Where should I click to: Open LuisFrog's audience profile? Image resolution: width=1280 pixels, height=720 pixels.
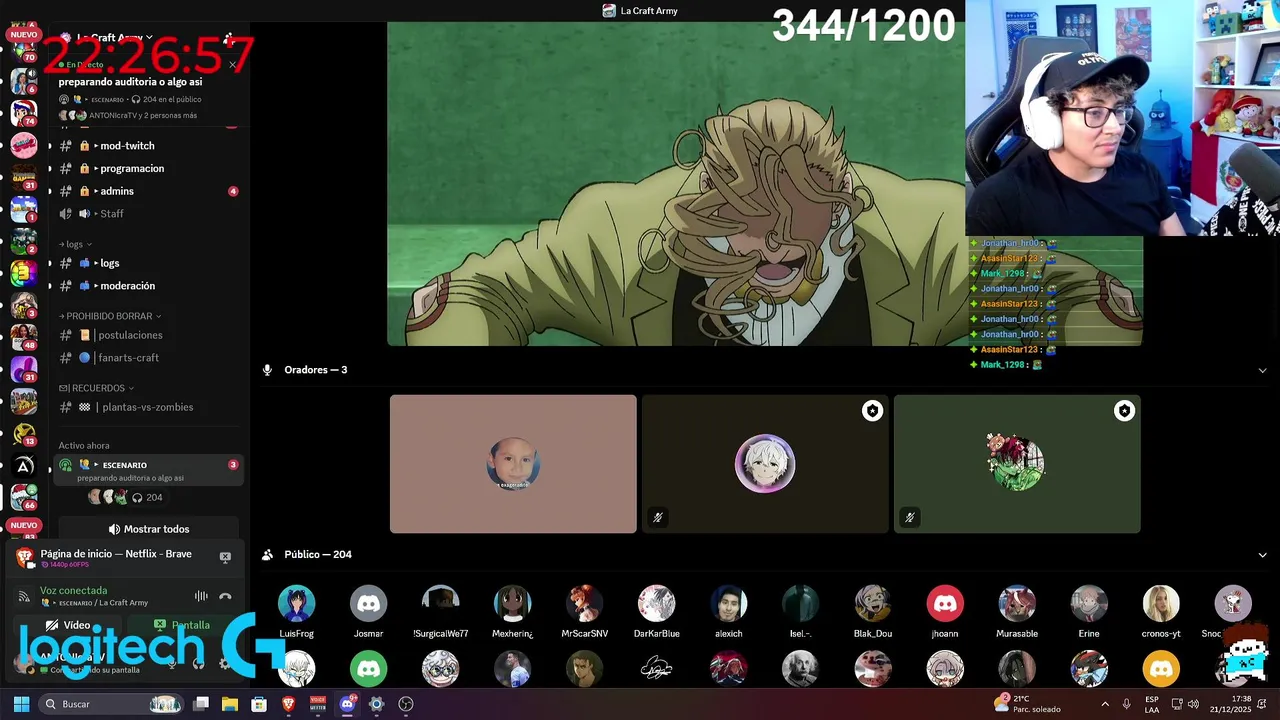296,603
